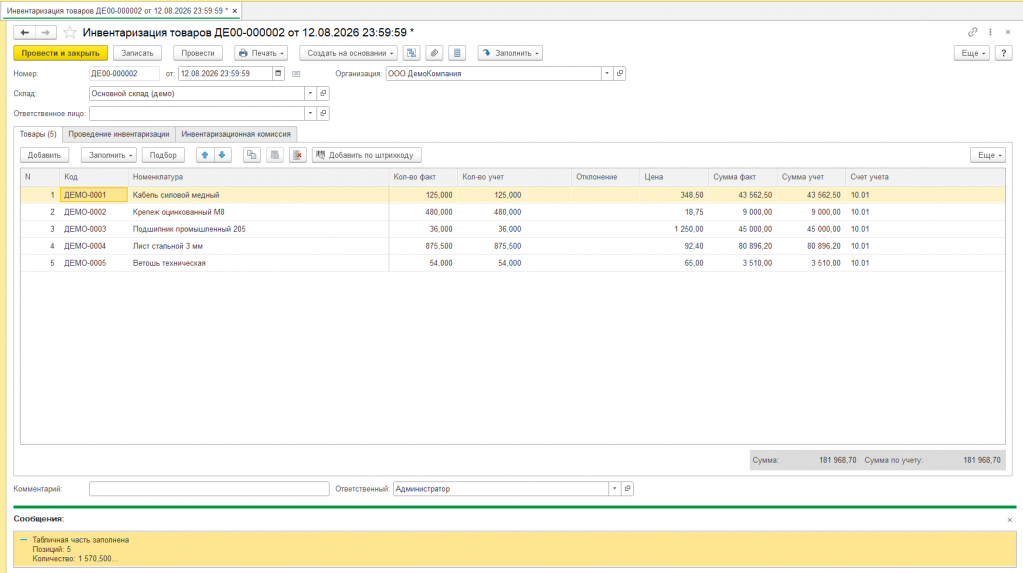
Task: Click the Подбор button
Action: coord(163,155)
